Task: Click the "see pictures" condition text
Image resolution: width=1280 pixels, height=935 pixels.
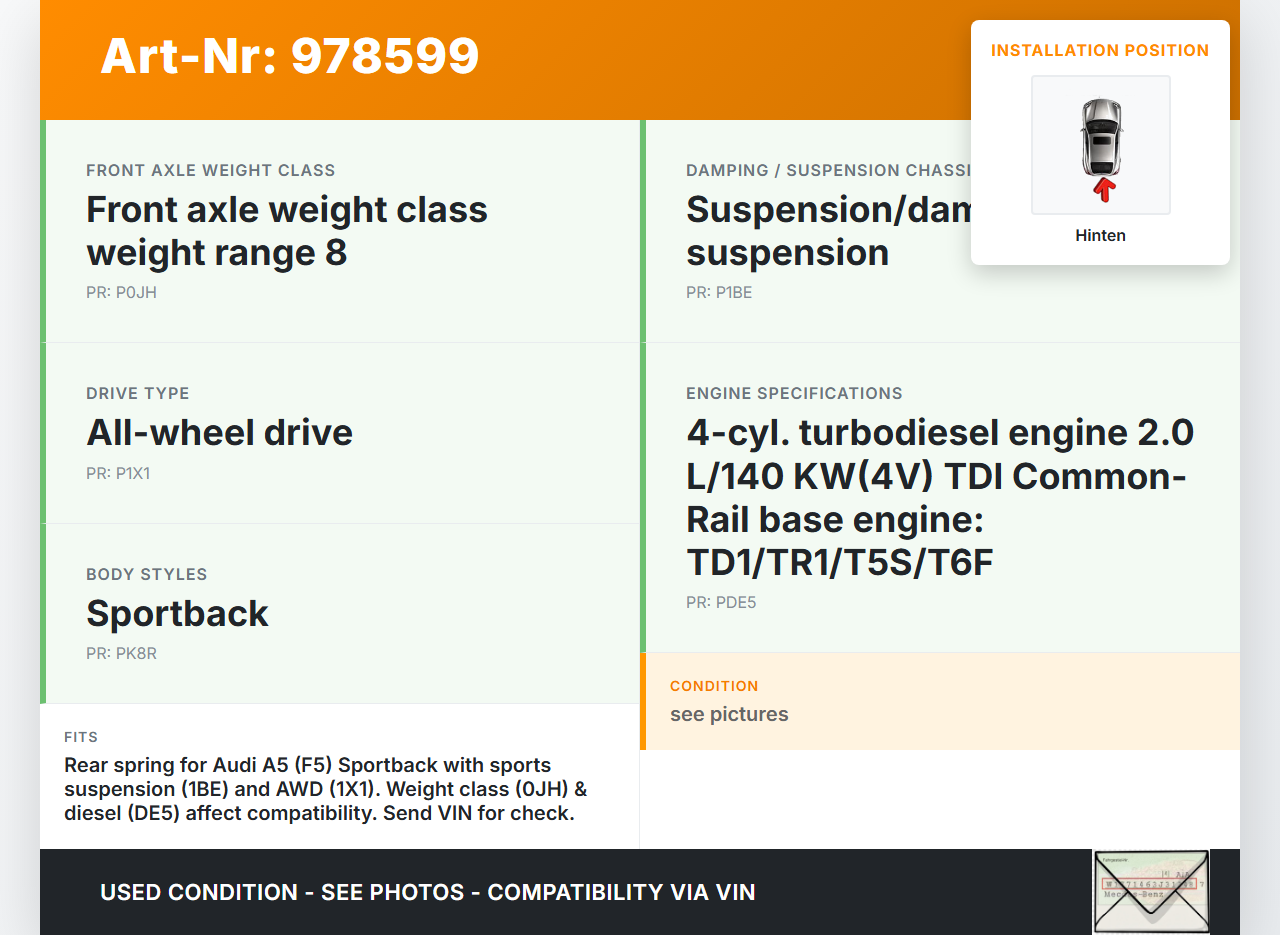Action: click(x=729, y=714)
